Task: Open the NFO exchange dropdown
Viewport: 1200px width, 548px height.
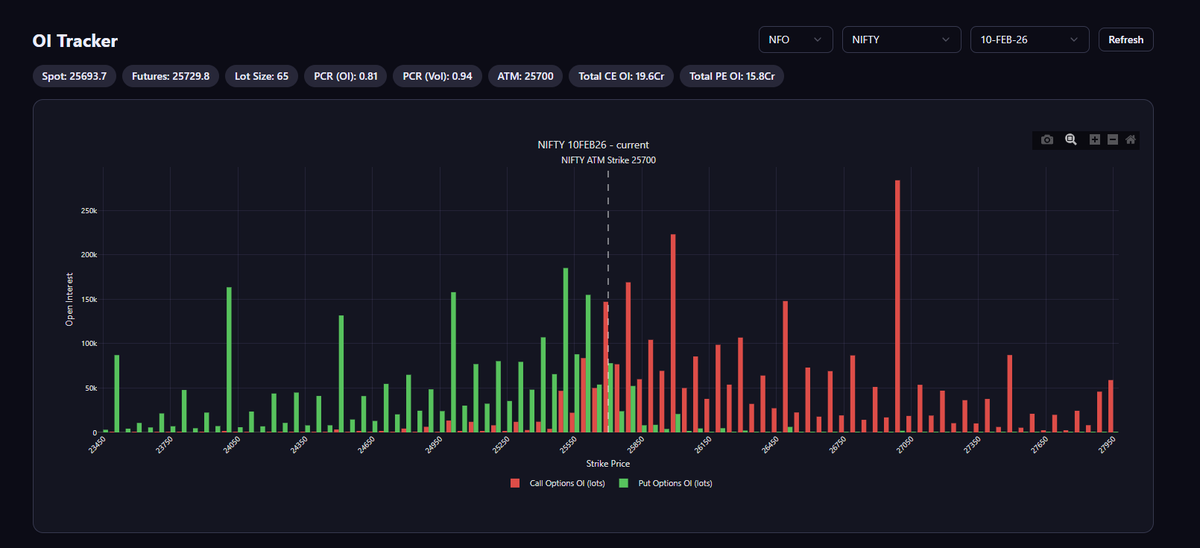Action: (x=796, y=39)
